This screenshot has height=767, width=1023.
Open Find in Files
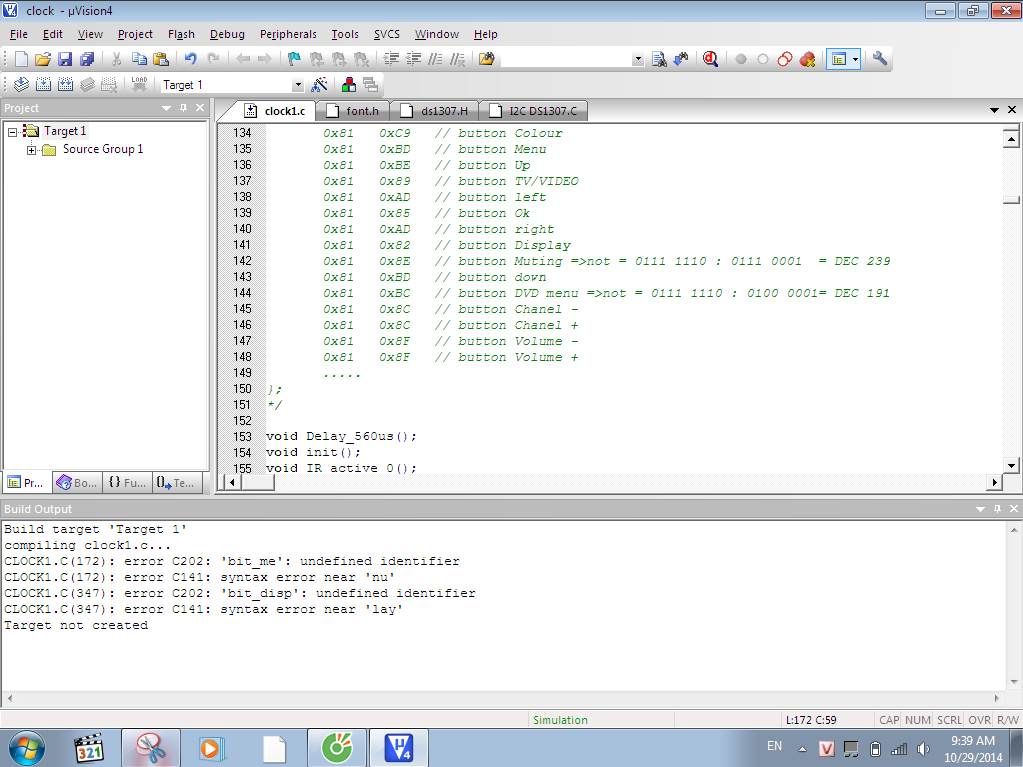(487, 59)
